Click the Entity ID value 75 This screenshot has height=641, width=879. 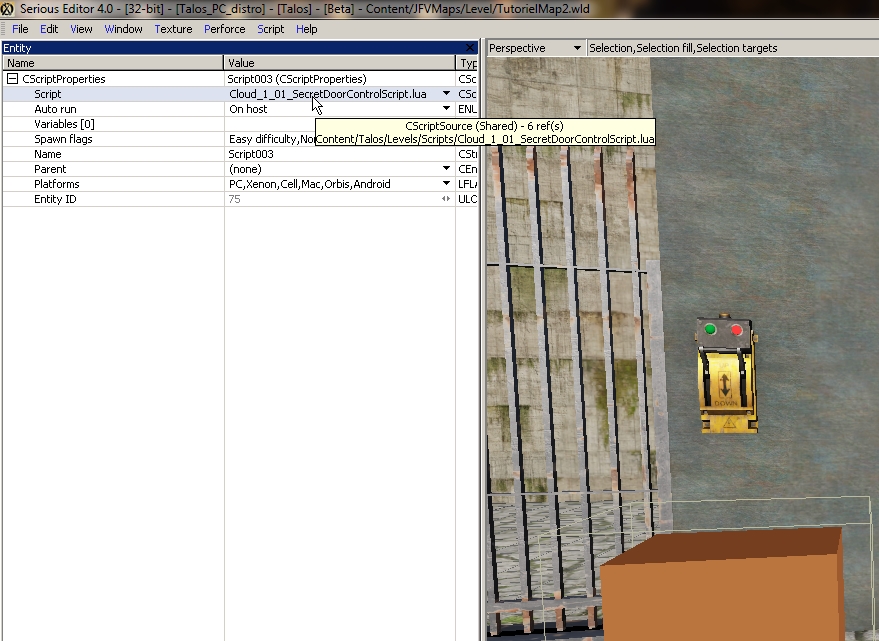point(234,199)
